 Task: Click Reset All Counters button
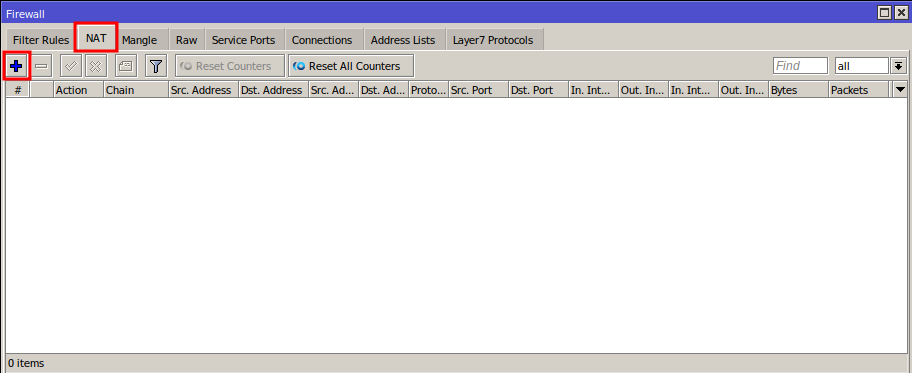[351, 66]
